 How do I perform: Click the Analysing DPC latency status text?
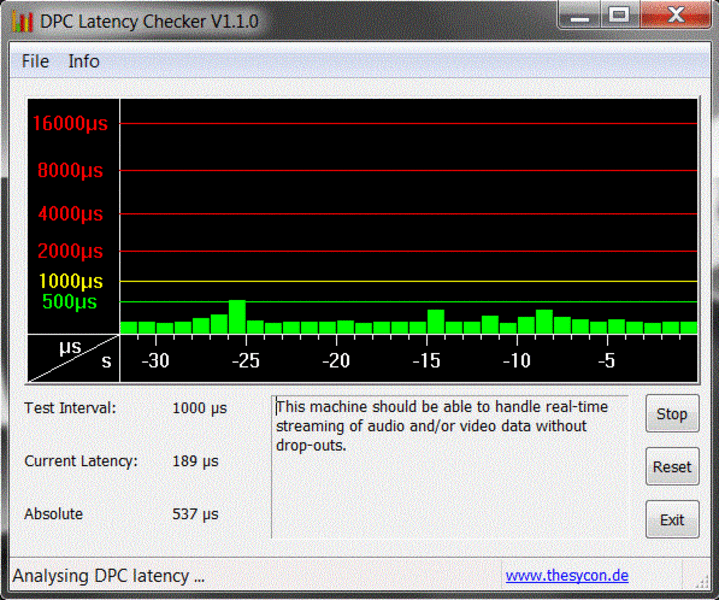point(108,576)
